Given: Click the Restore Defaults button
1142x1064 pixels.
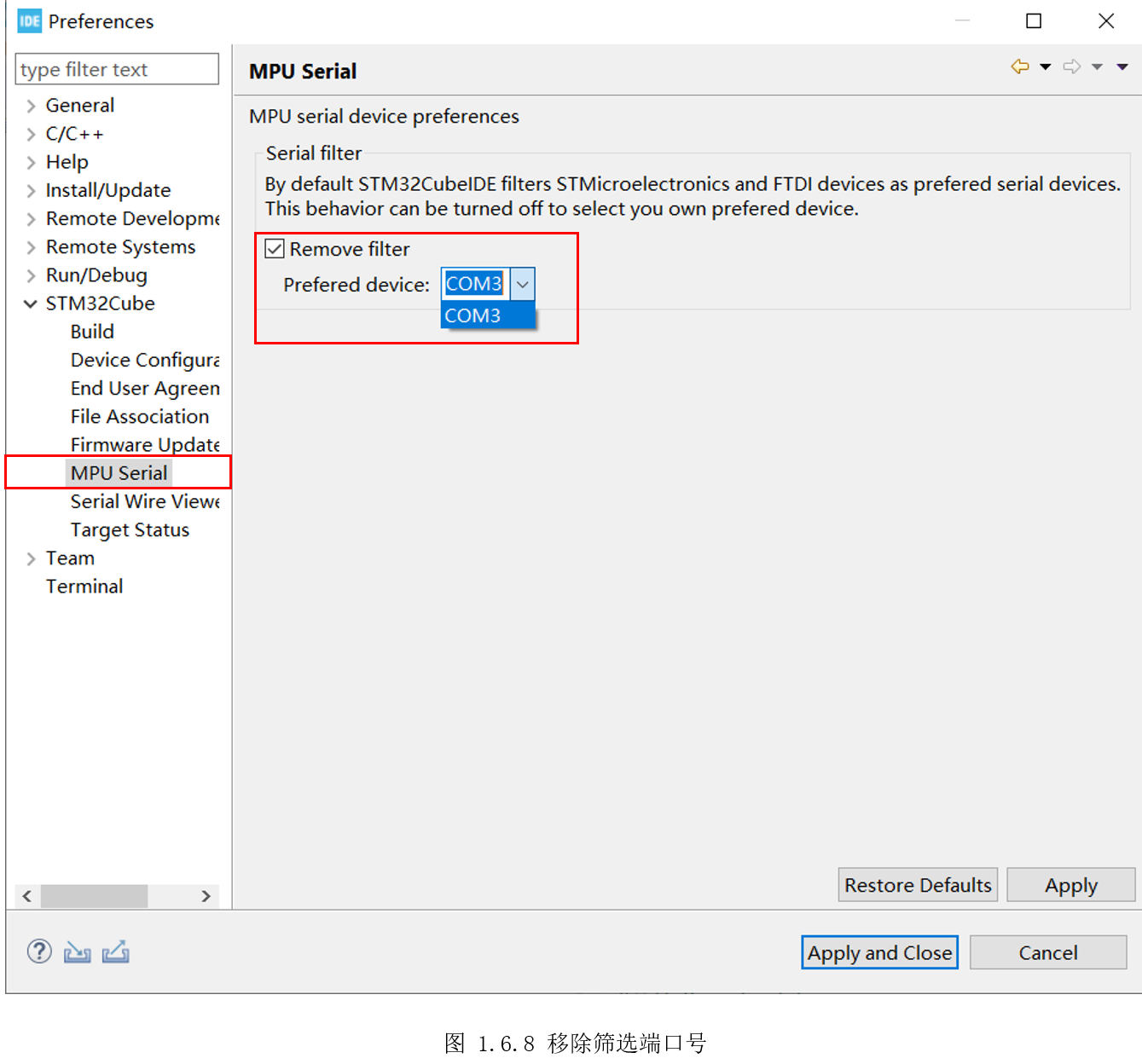Looking at the screenshot, I should coord(918,885).
